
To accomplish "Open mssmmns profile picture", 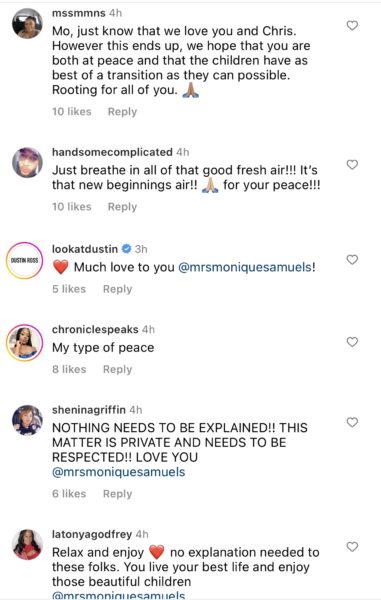I will tap(27, 24).
